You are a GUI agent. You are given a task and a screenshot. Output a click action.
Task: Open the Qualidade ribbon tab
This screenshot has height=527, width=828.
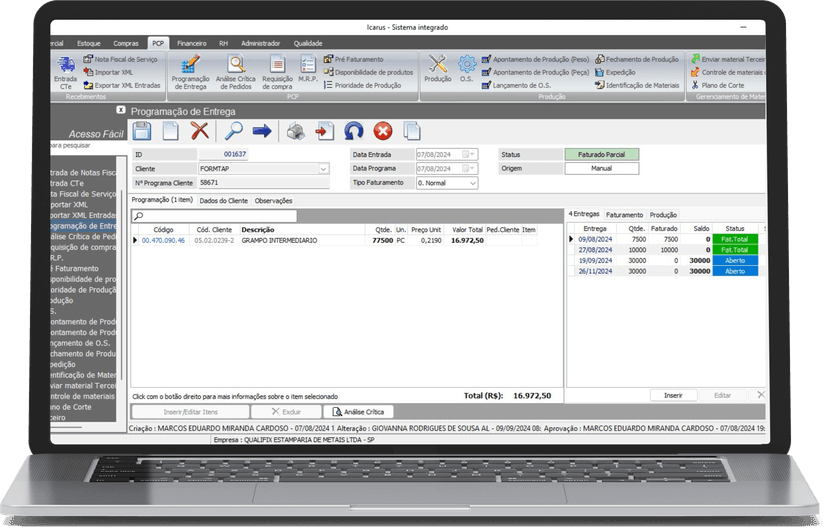(x=308, y=43)
